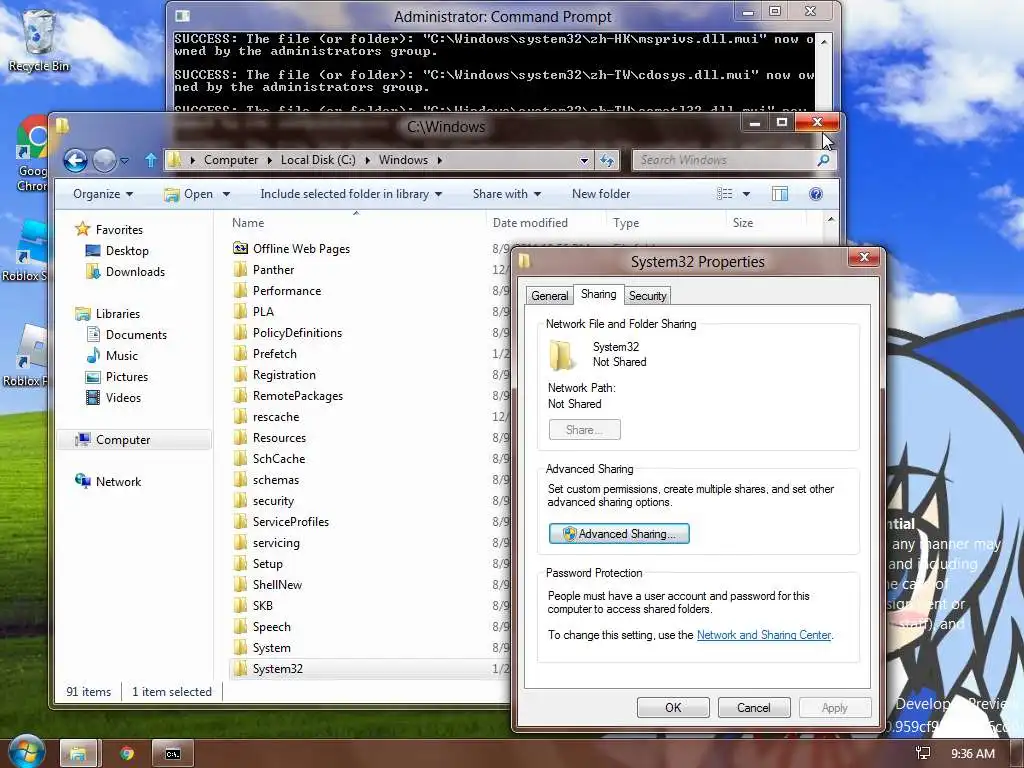Open the Organize menu

[103, 194]
